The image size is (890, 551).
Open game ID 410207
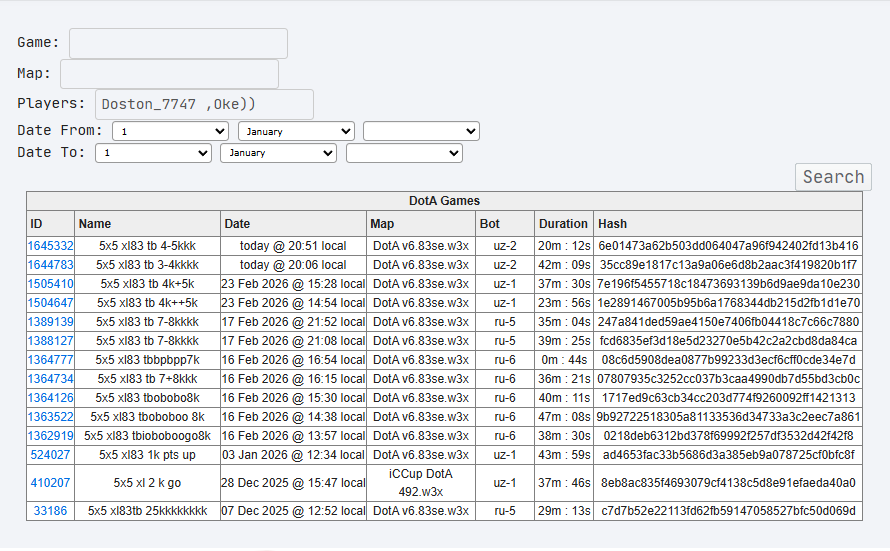point(51,483)
